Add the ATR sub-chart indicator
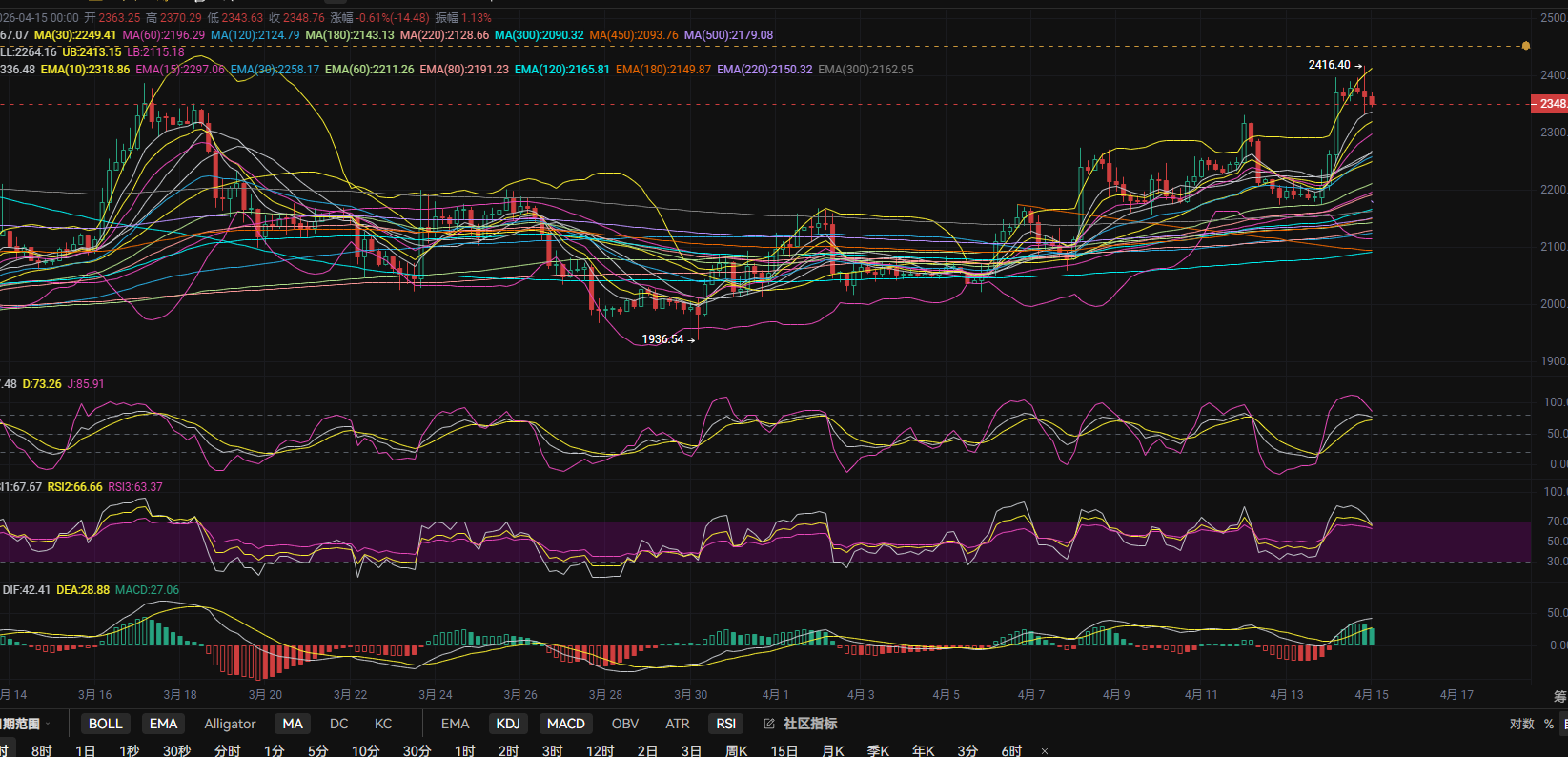 tap(678, 724)
